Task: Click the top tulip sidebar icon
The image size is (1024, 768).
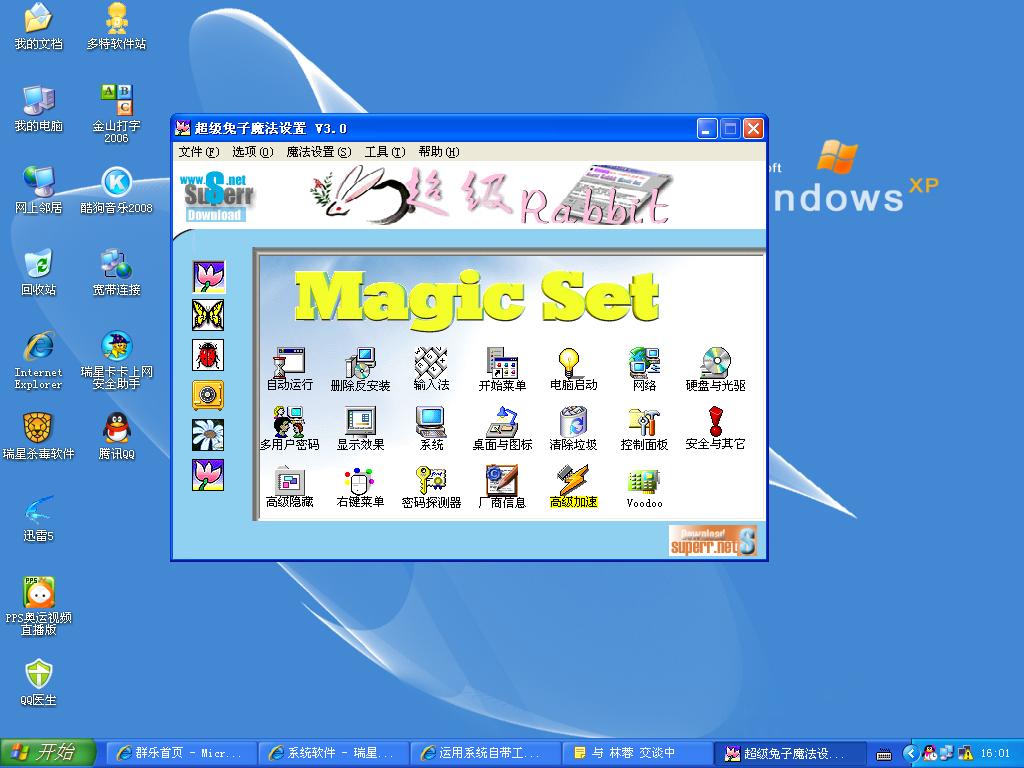Action: coord(208,276)
